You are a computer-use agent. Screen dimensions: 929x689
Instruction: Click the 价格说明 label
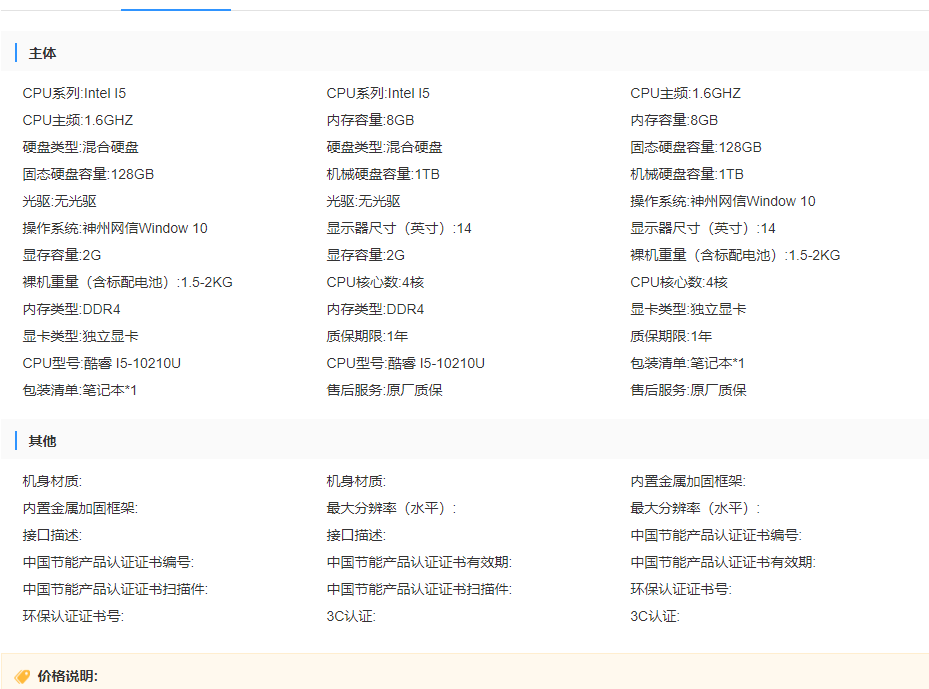[68, 676]
